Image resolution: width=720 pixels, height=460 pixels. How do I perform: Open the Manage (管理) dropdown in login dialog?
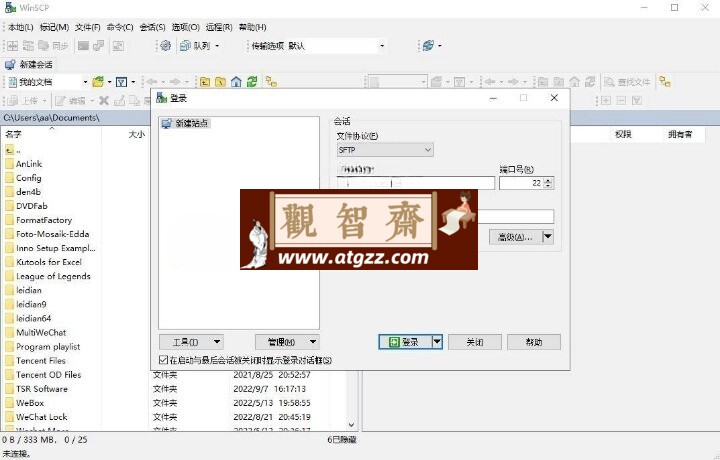tap(287, 342)
